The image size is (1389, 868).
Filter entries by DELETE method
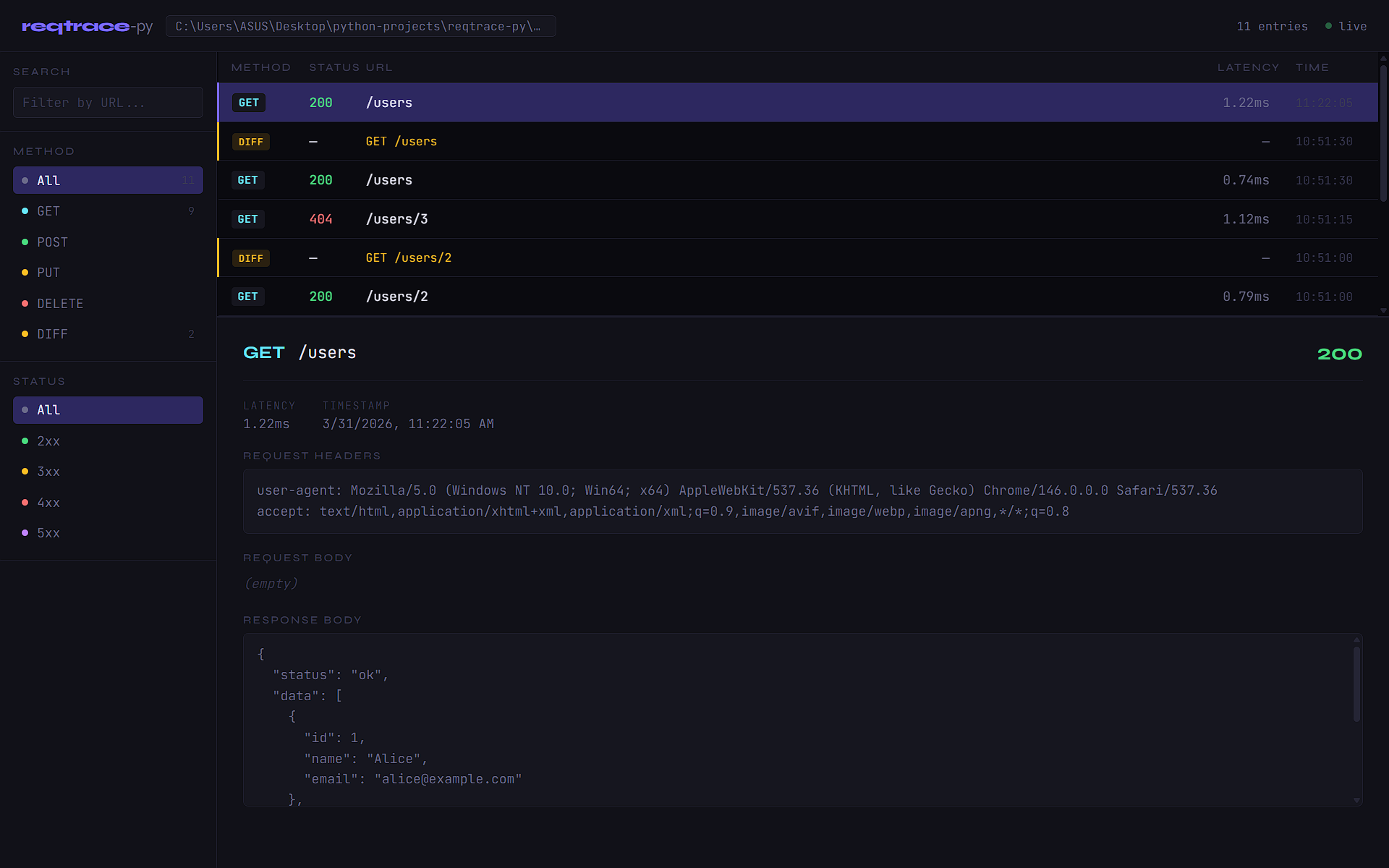108,304
